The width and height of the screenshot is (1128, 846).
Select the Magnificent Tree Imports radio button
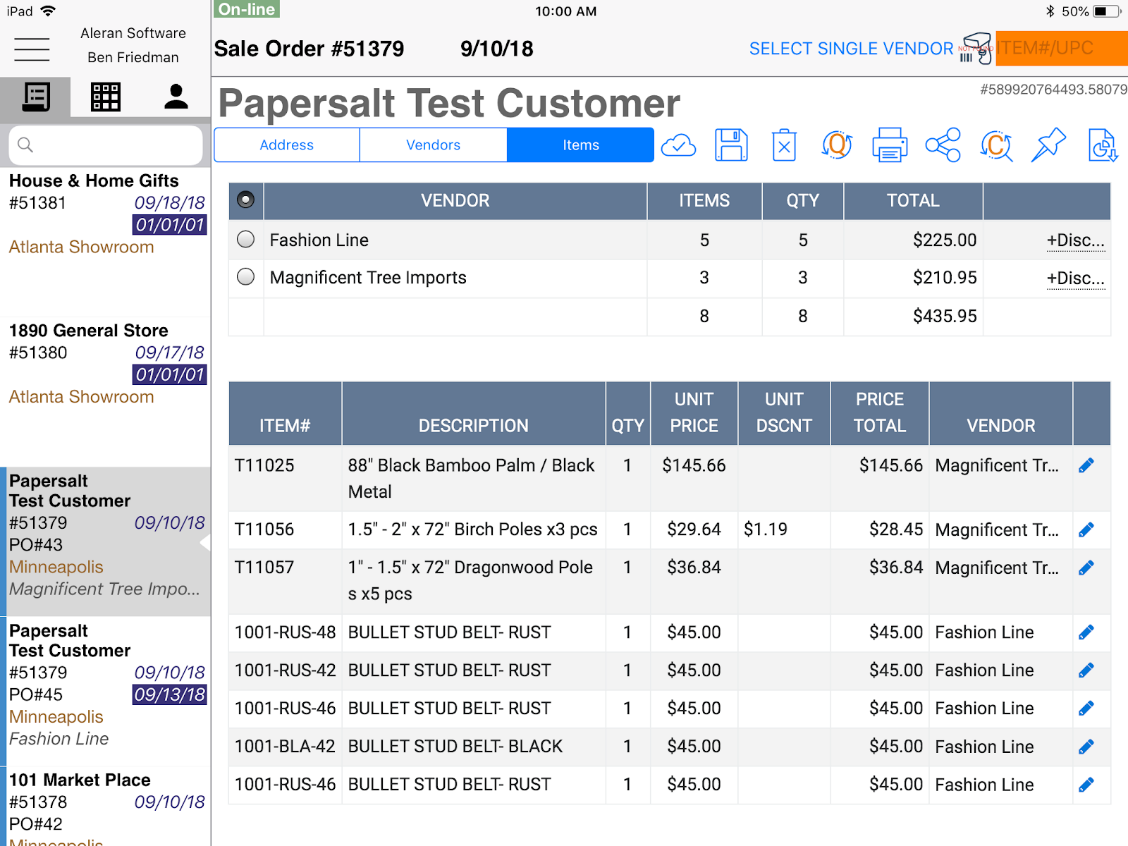(x=246, y=277)
